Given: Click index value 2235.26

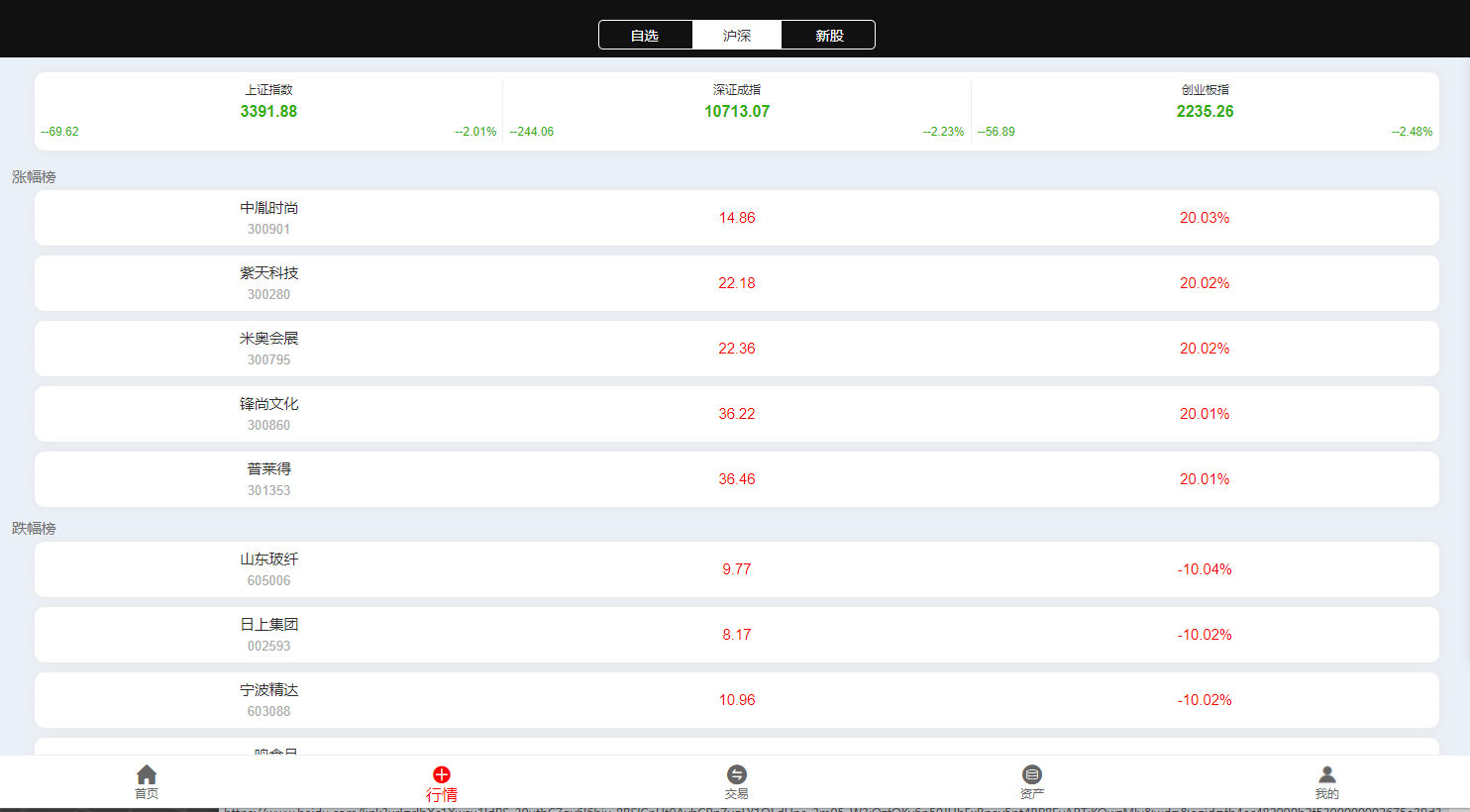Looking at the screenshot, I should [x=1206, y=111].
